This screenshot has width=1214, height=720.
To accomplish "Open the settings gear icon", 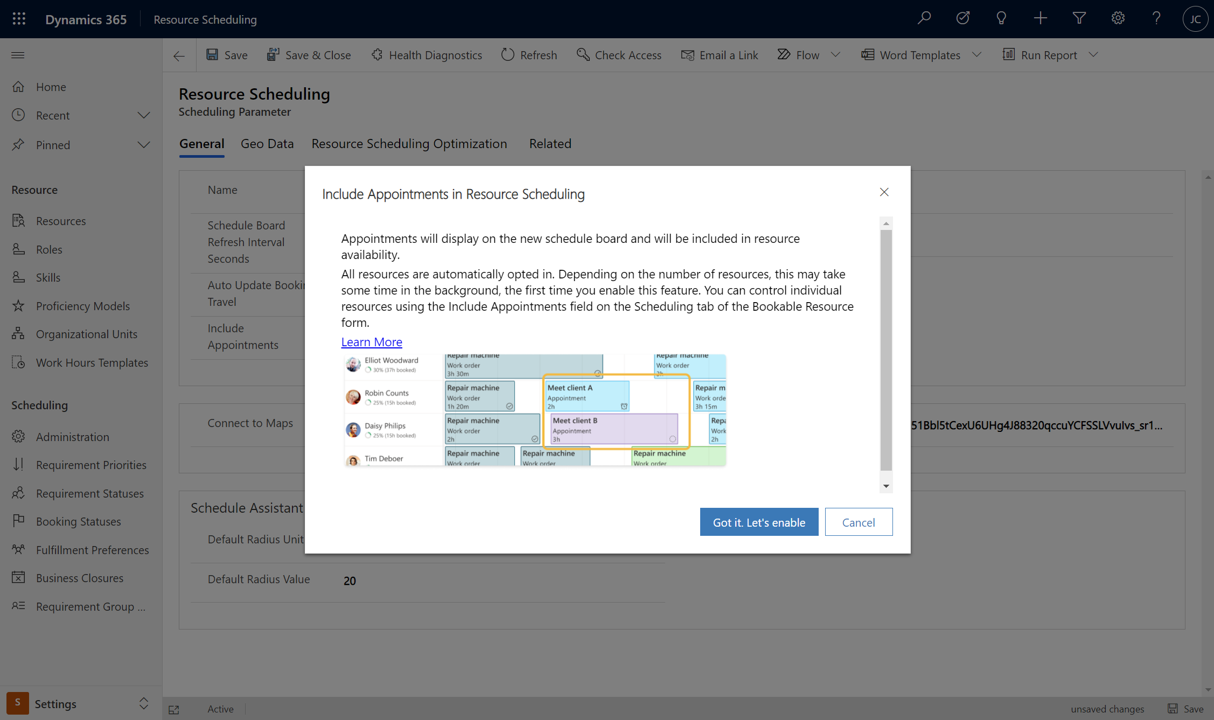I will click(1118, 18).
